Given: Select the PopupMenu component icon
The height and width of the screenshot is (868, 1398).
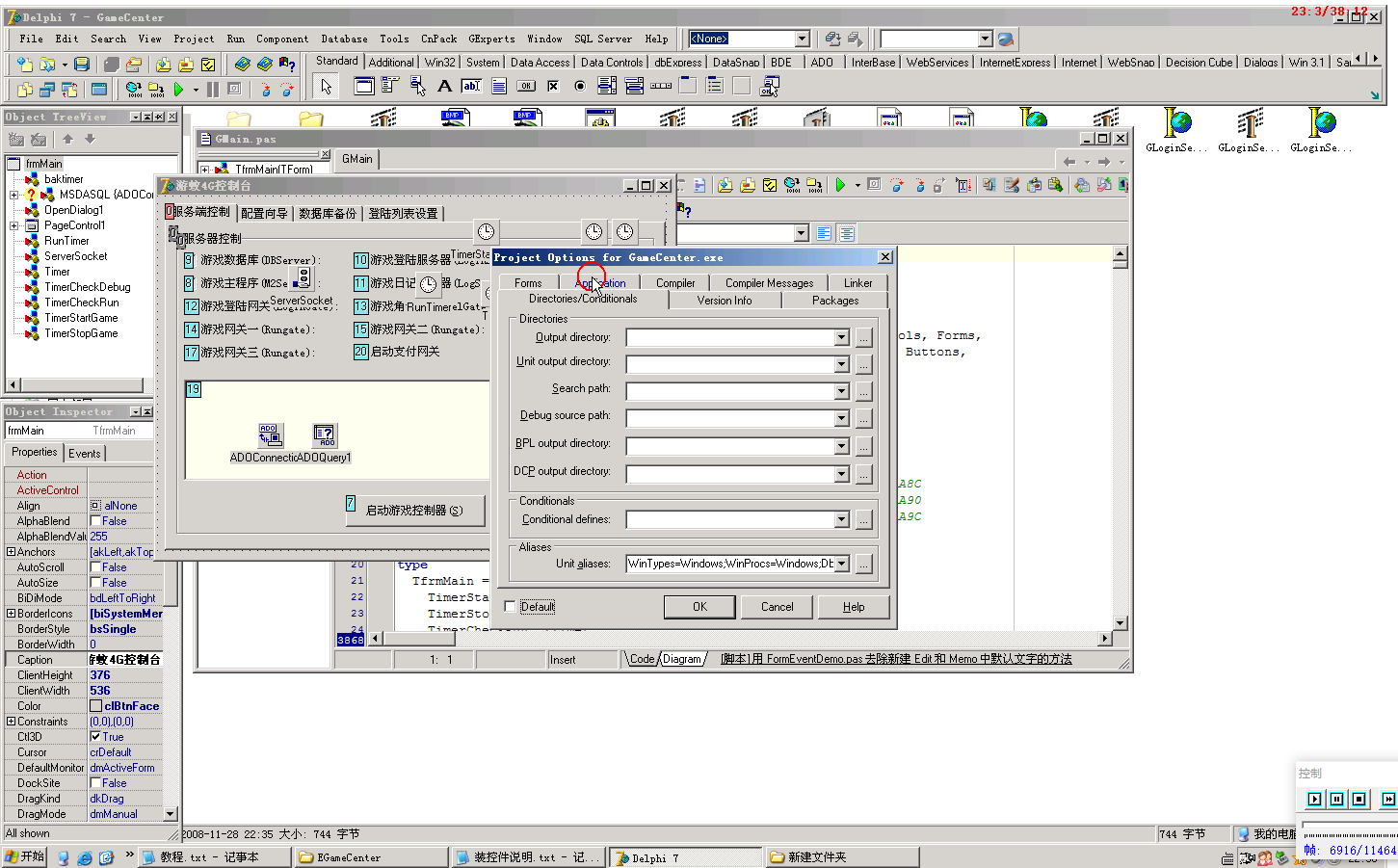Looking at the screenshot, I should click(x=417, y=86).
